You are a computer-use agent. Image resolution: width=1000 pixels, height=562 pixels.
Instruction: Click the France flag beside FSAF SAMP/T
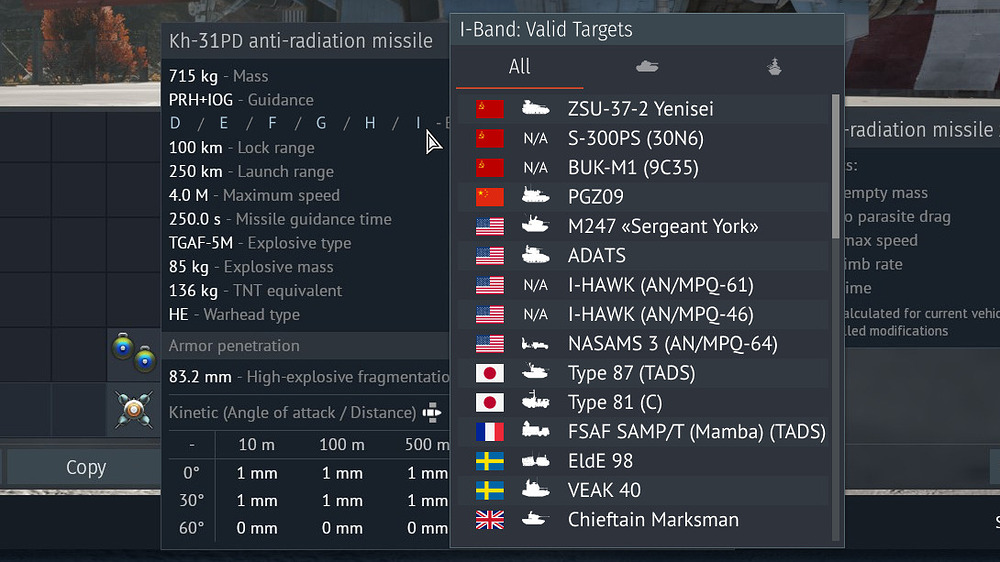pyautogui.click(x=490, y=432)
